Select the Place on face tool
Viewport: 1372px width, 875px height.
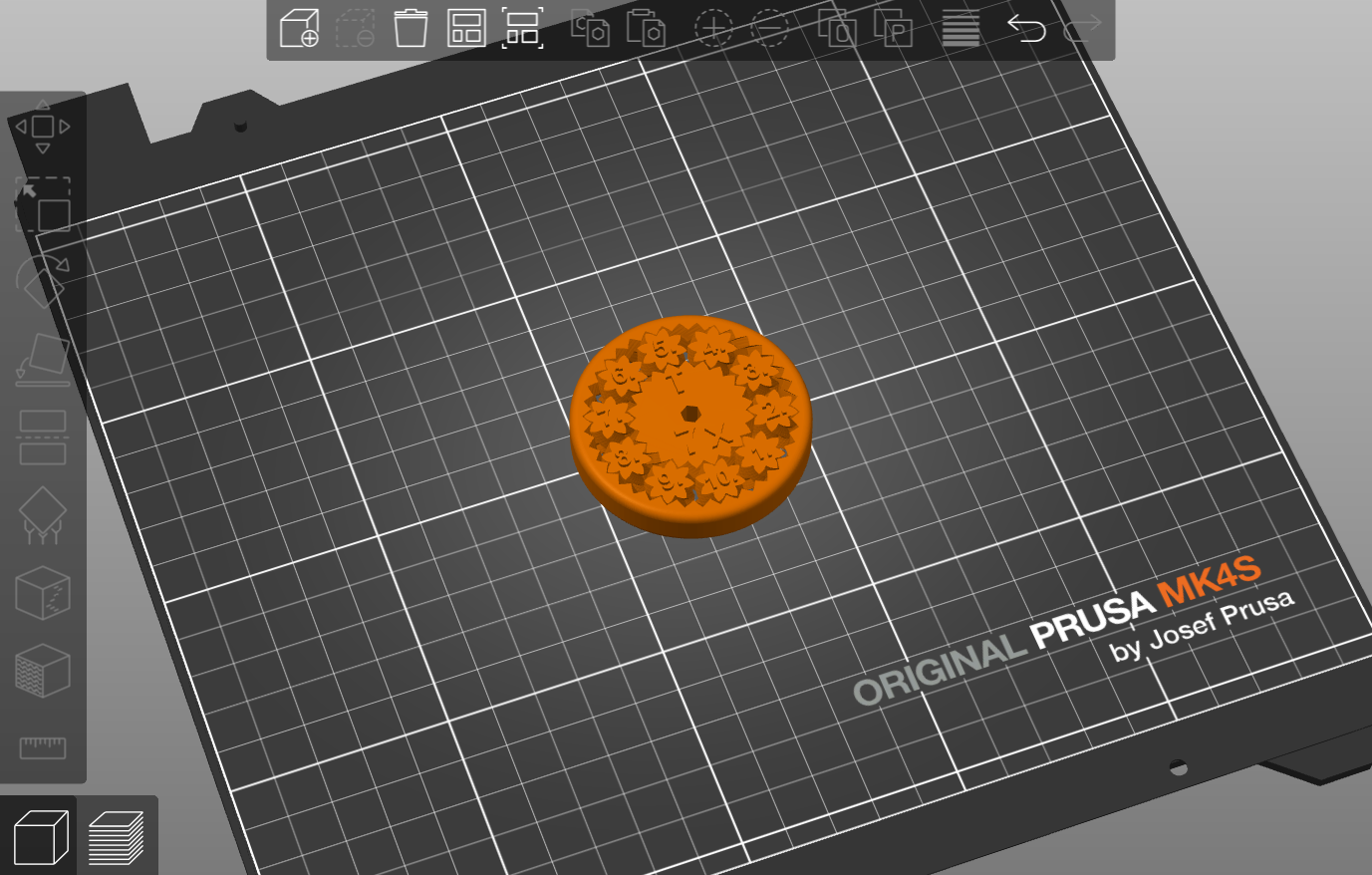[43, 359]
